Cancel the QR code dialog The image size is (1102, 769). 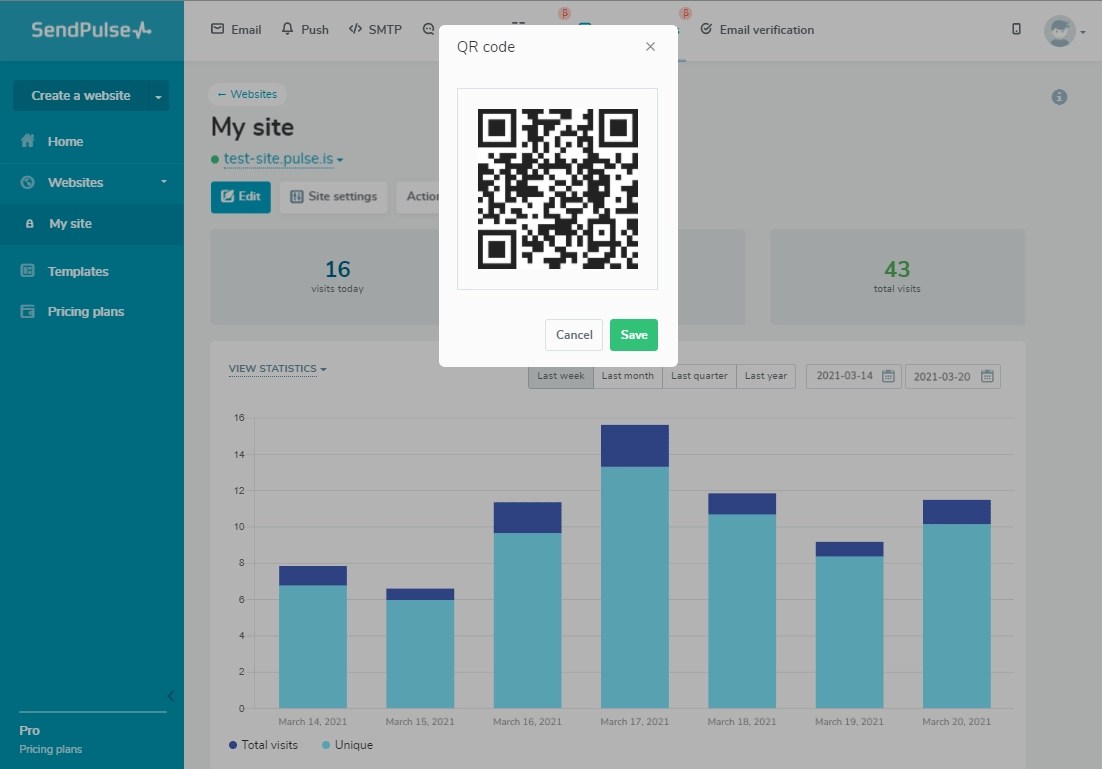coord(573,335)
